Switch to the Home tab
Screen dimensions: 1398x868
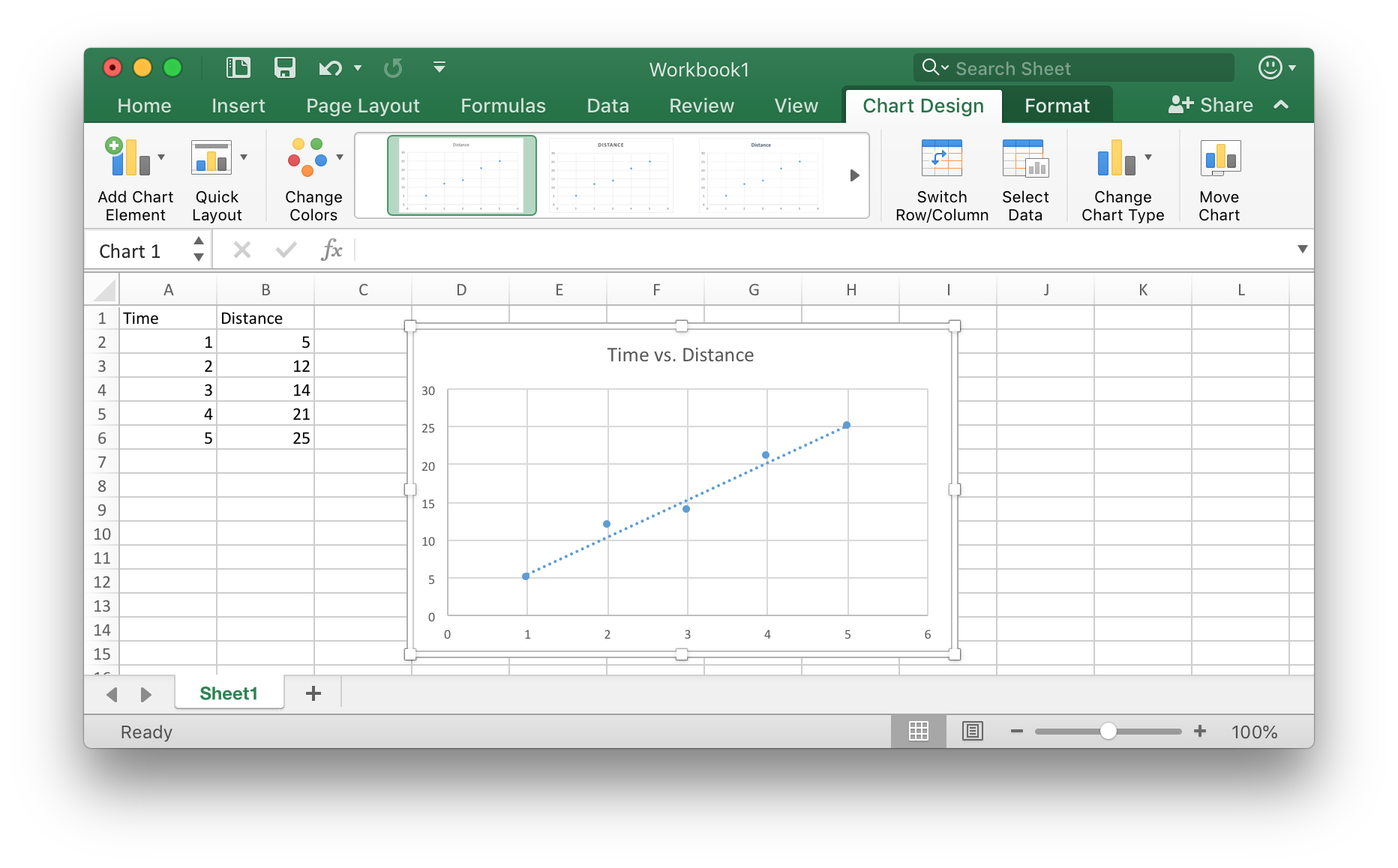coord(144,106)
